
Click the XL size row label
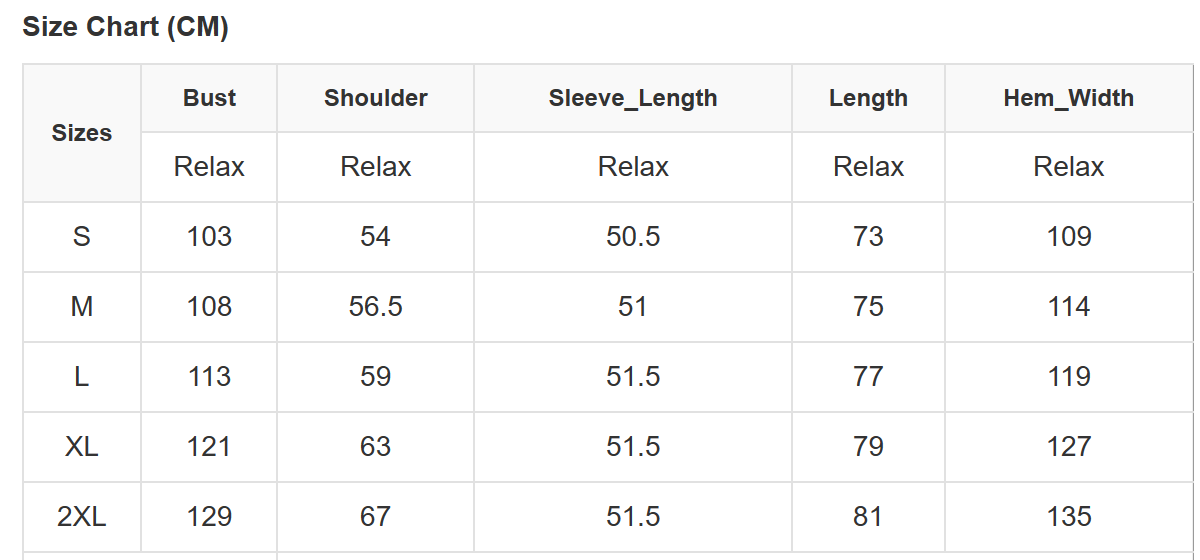pyautogui.click(x=82, y=447)
